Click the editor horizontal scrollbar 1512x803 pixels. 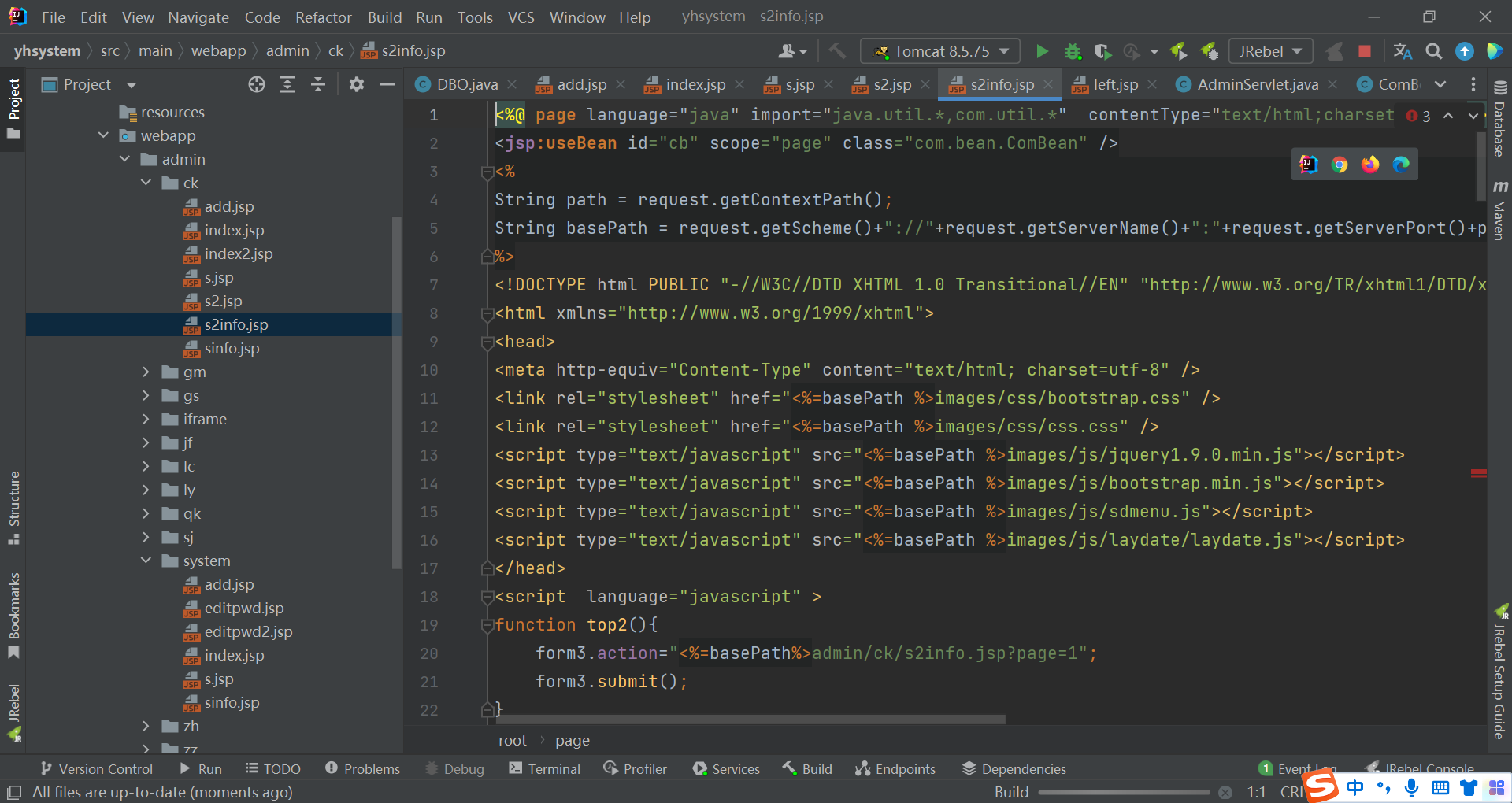[x=752, y=720]
